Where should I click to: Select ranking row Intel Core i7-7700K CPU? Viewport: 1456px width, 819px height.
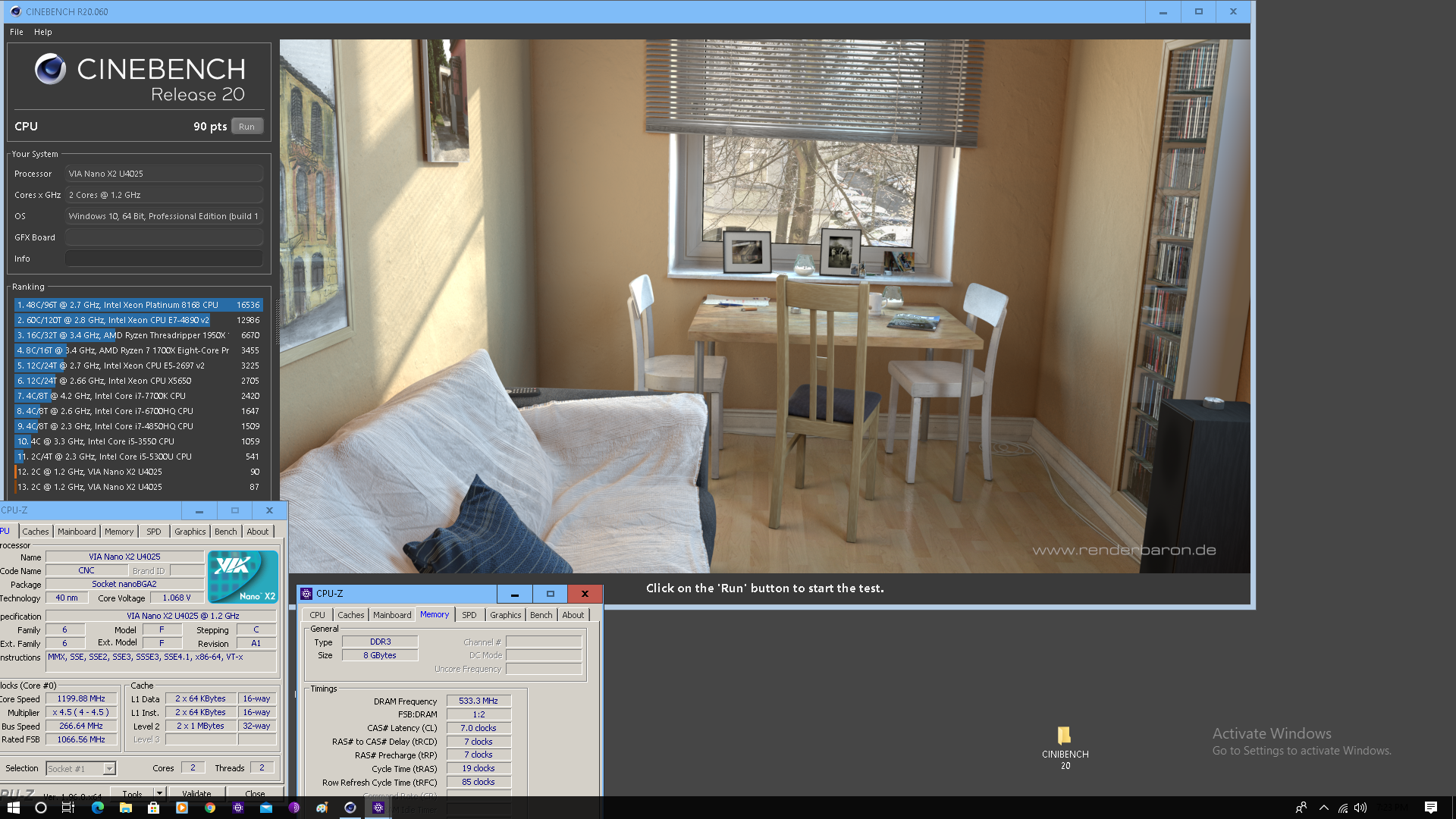point(139,396)
